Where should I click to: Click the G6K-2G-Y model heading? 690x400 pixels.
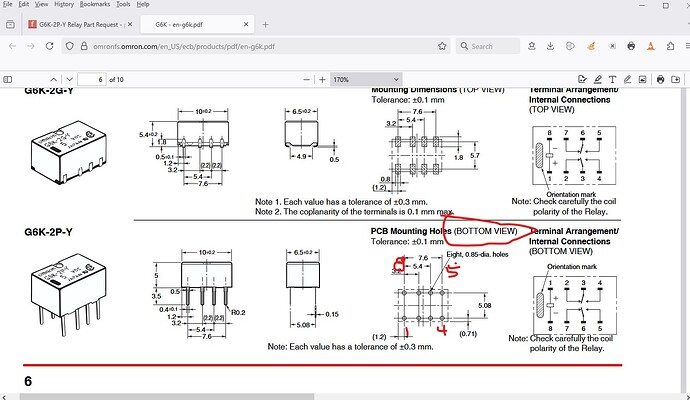point(48,91)
